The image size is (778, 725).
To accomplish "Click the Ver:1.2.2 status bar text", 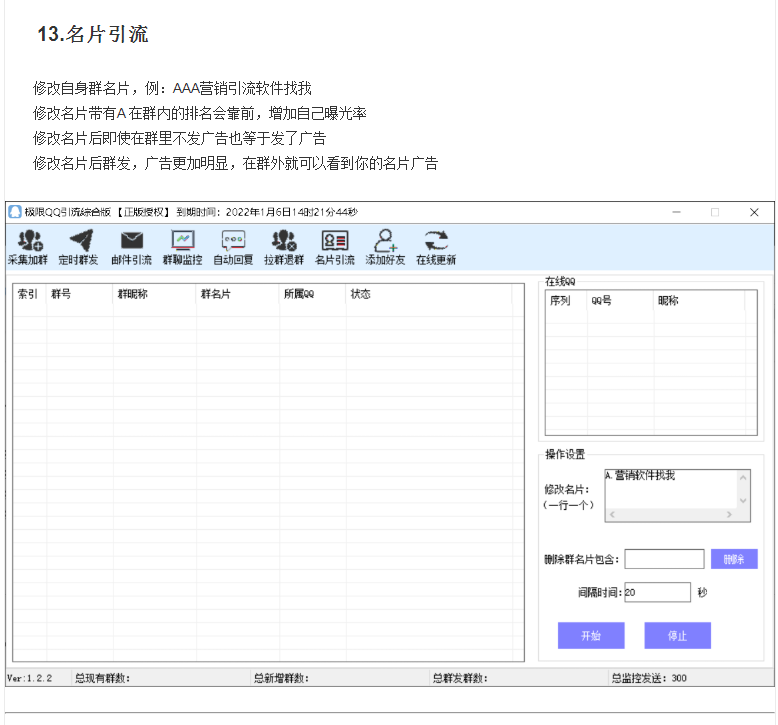I will click(x=30, y=678).
